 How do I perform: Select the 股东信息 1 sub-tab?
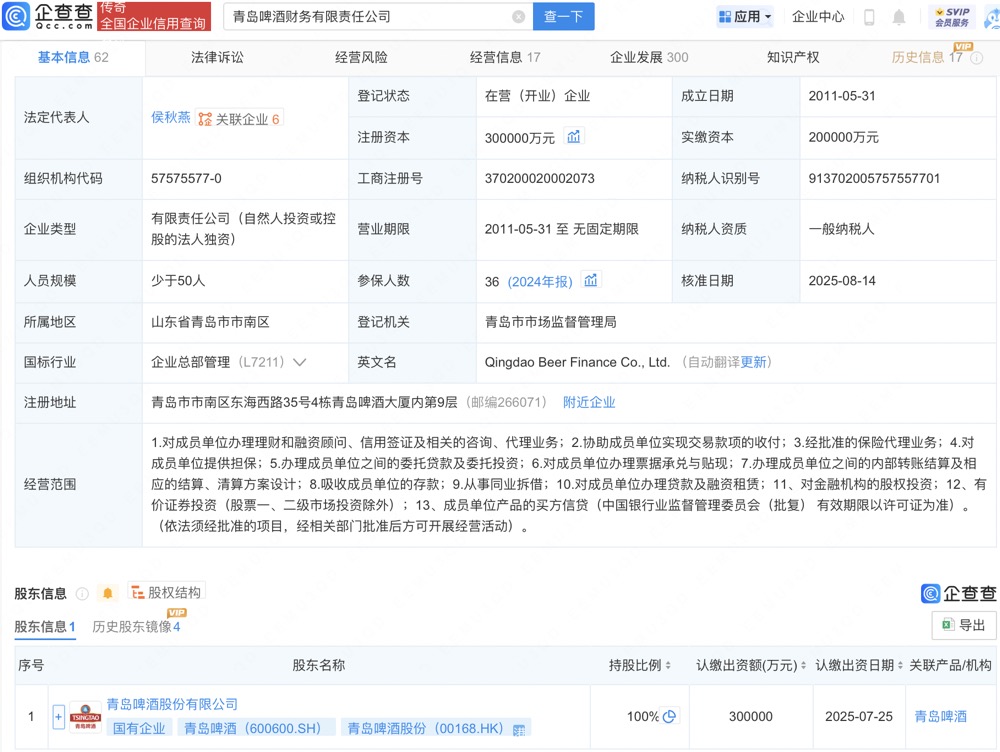[45, 627]
